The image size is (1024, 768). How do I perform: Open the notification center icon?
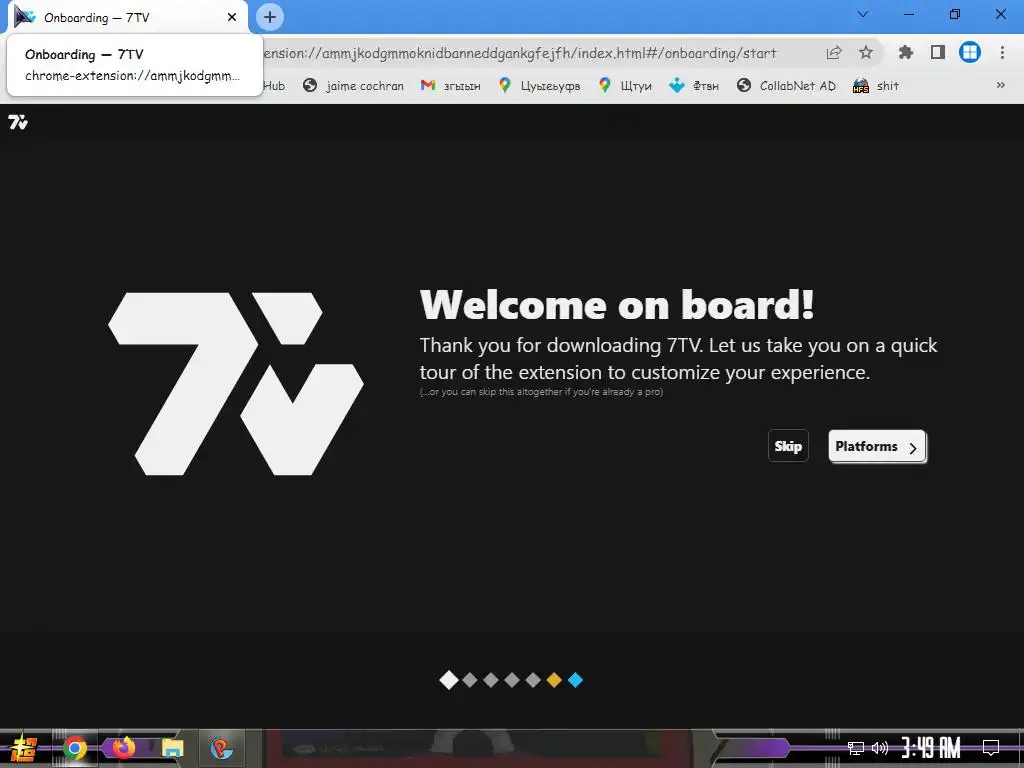click(x=991, y=747)
